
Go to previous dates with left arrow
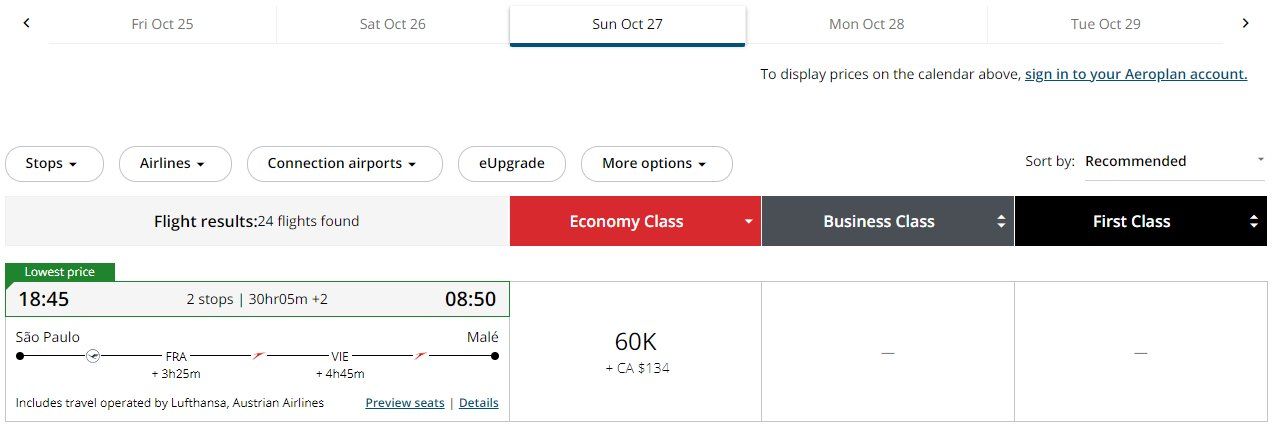click(26, 23)
